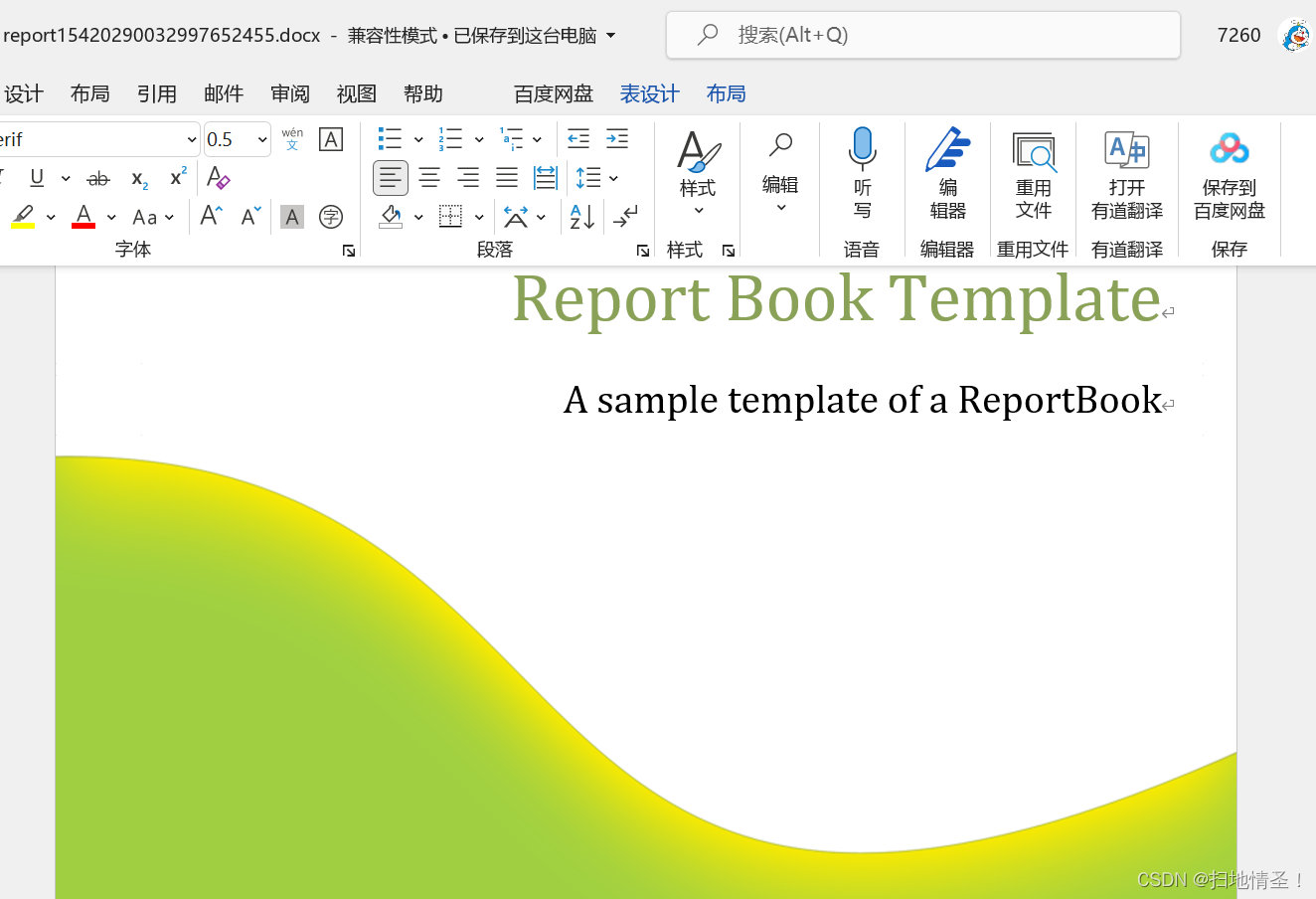Image resolution: width=1316 pixels, height=899 pixels.
Task: Open the font name dropdown
Action: click(192, 139)
